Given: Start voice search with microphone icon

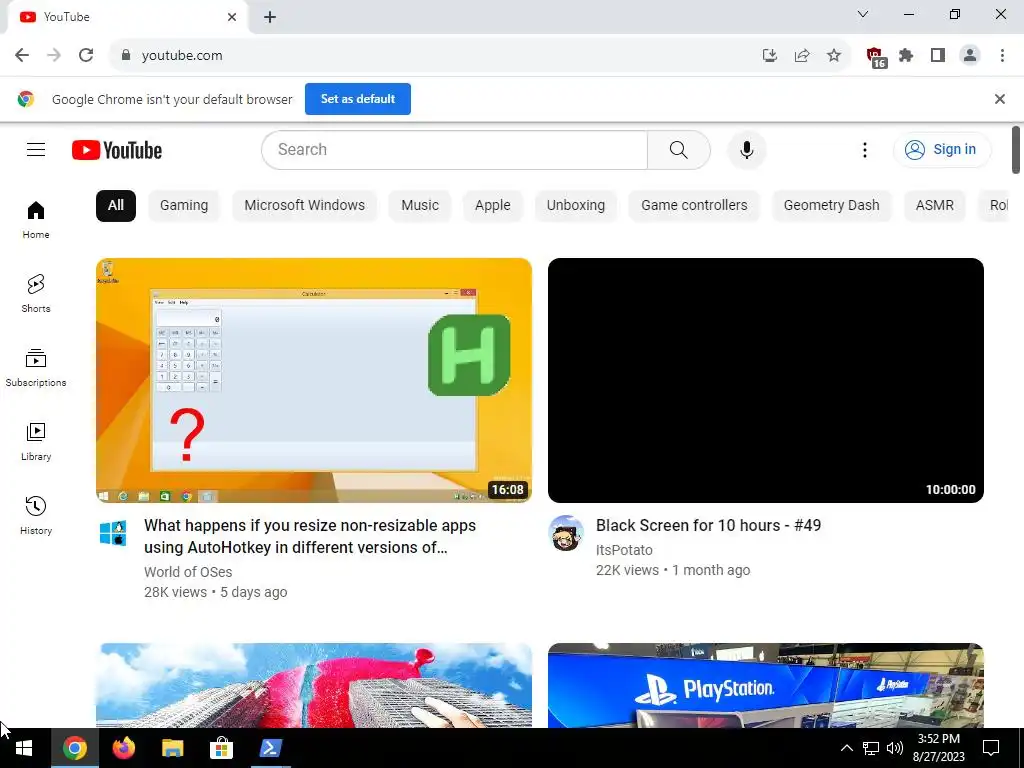Looking at the screenshot, I should 746,150.
